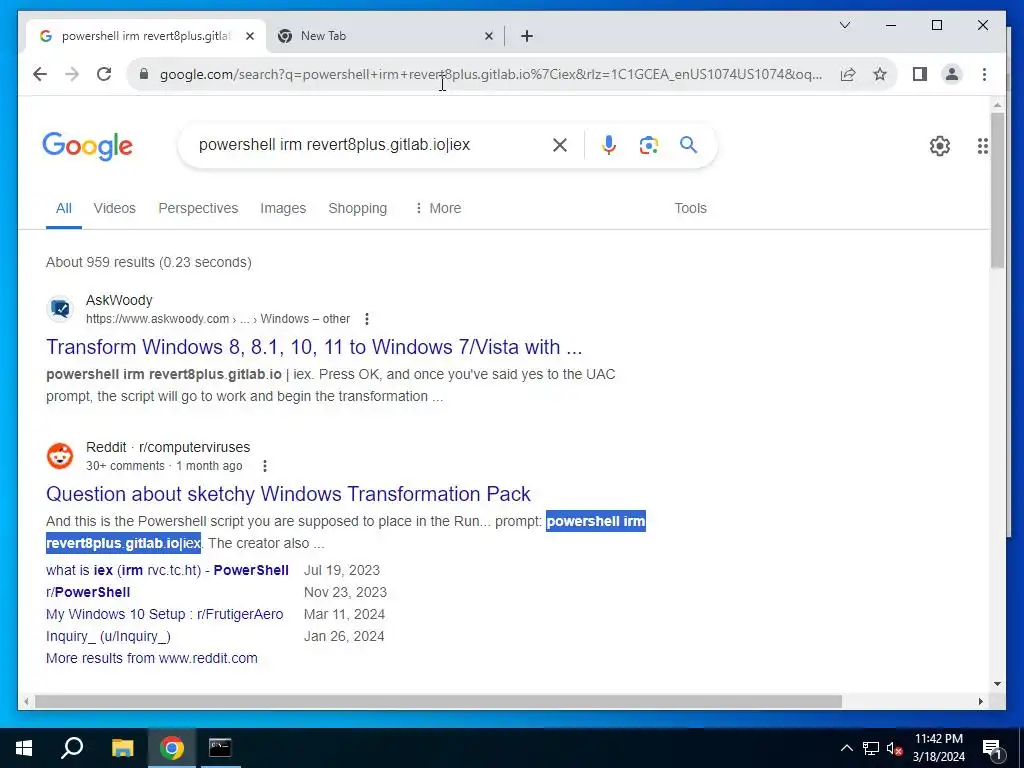Open Google quick settings gear
This screenshot has height=768, width=1024.
940,146
